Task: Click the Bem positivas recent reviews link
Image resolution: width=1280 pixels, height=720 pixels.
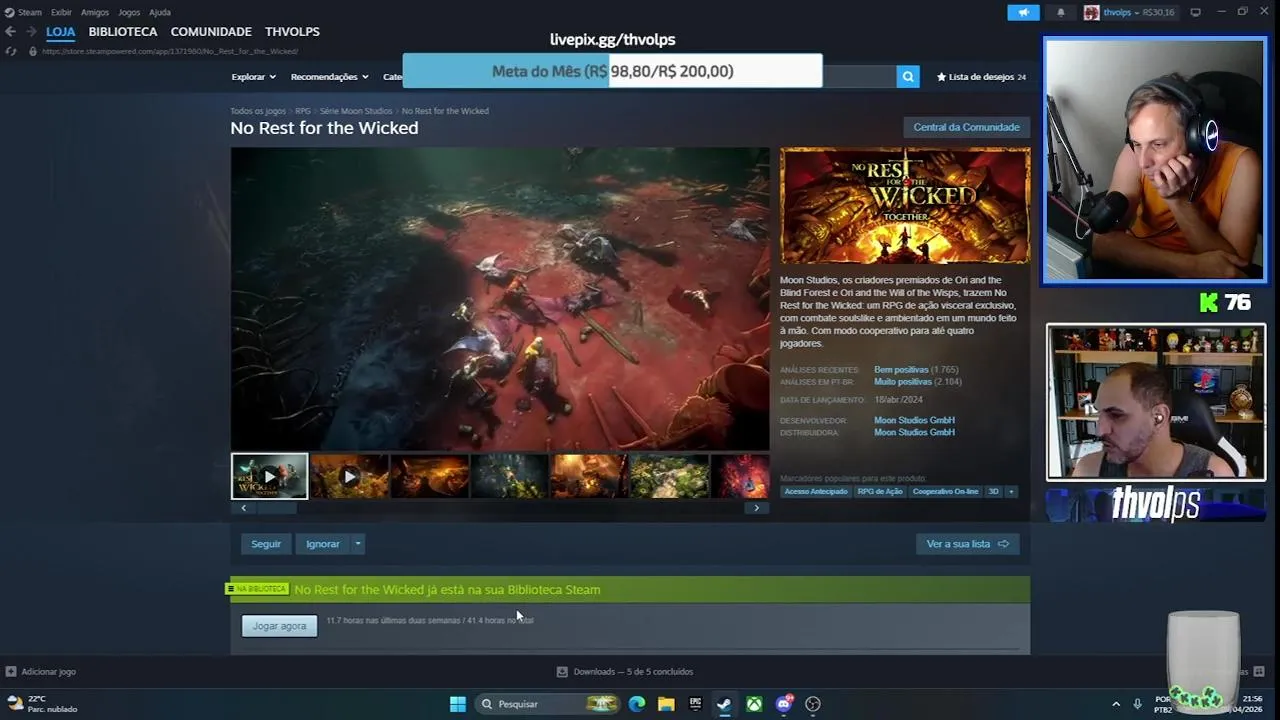Action: [x=901, y=370]
